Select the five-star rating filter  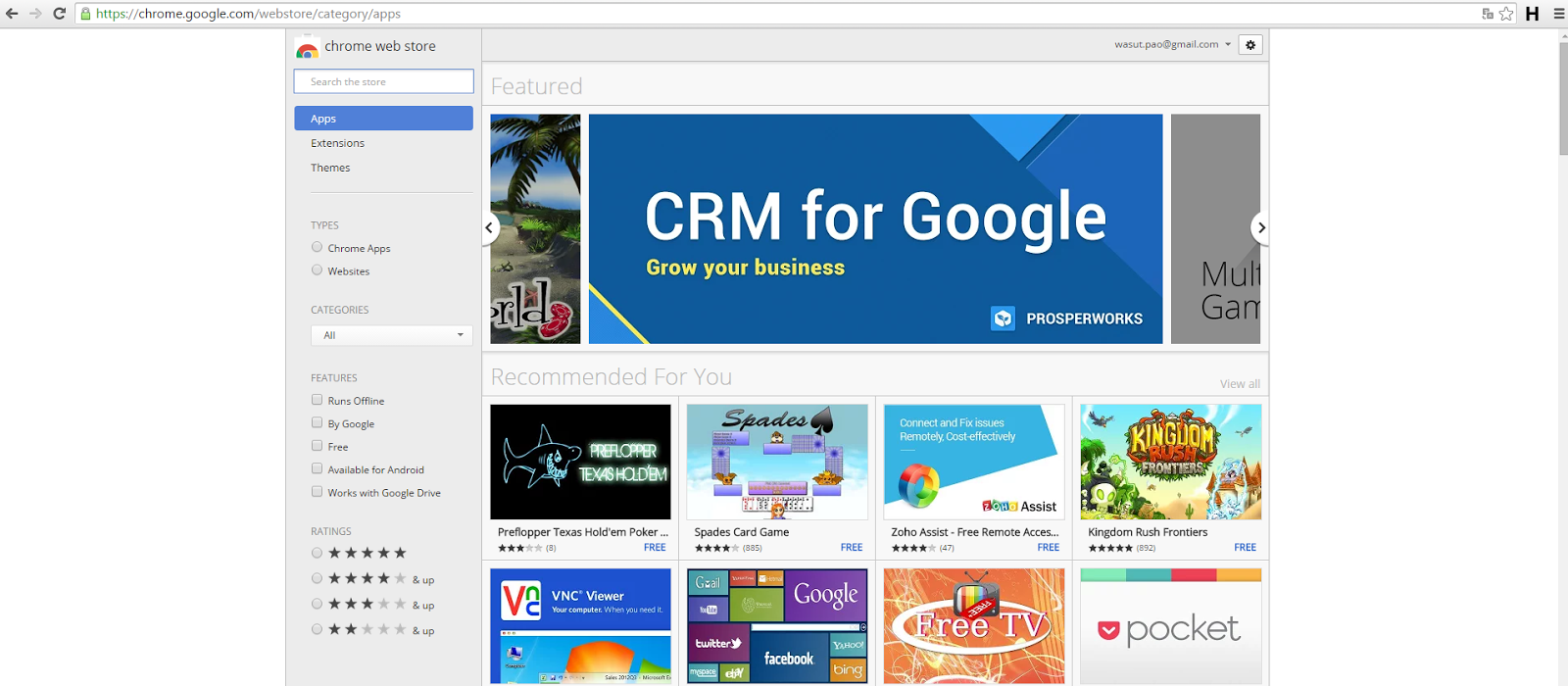coord(317,553)
